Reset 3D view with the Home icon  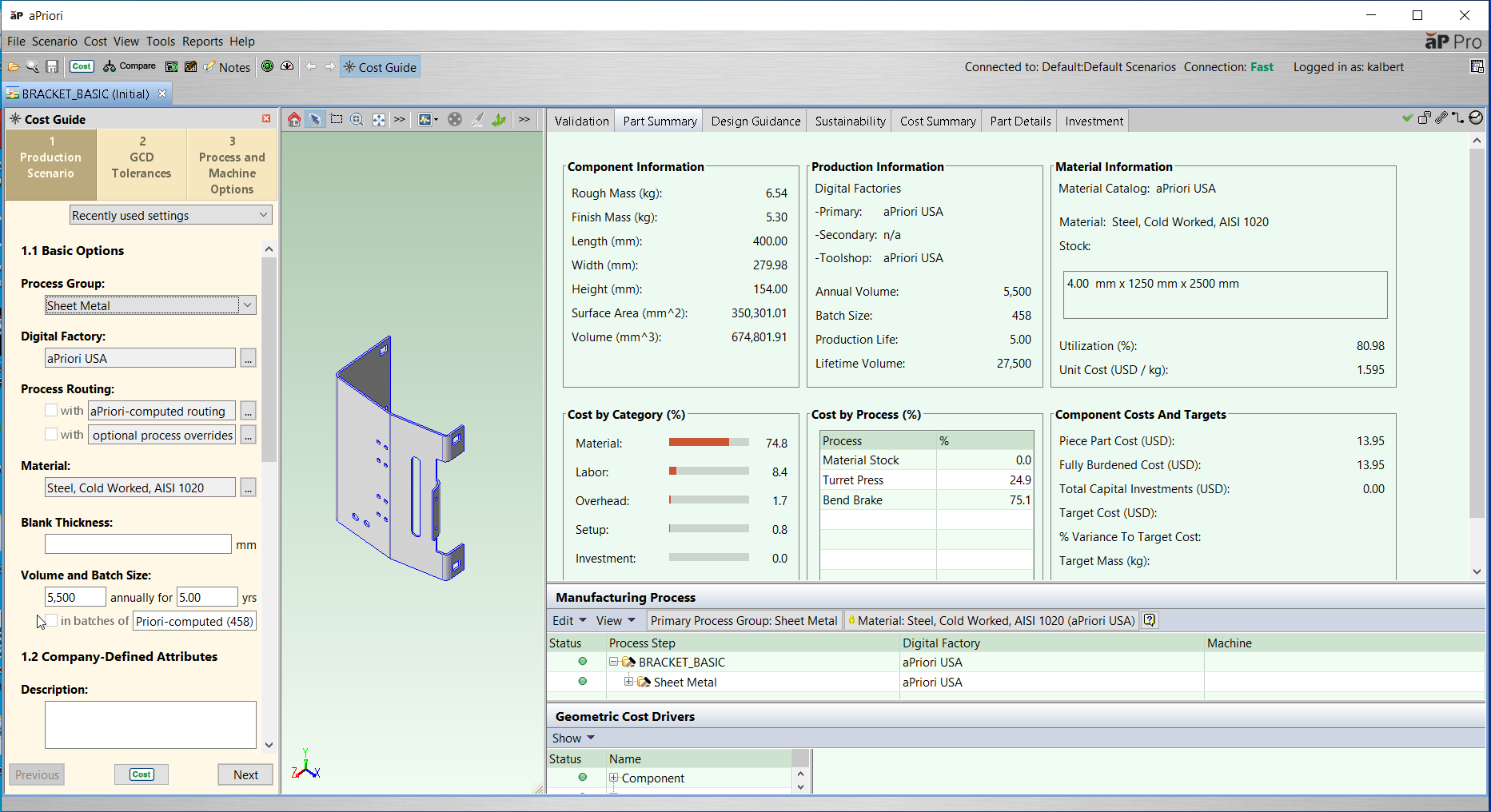[x=294, y=119]
